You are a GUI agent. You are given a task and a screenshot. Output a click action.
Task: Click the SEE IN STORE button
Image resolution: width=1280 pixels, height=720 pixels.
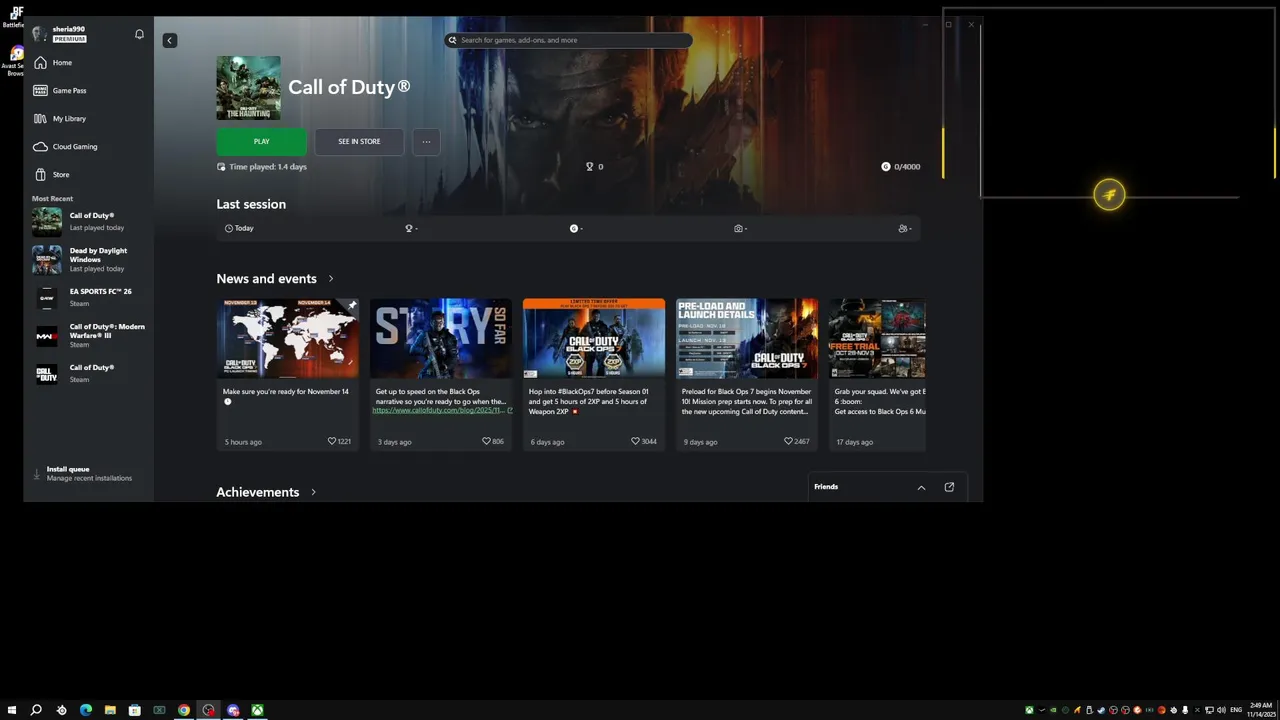click(x=359, y=142)
